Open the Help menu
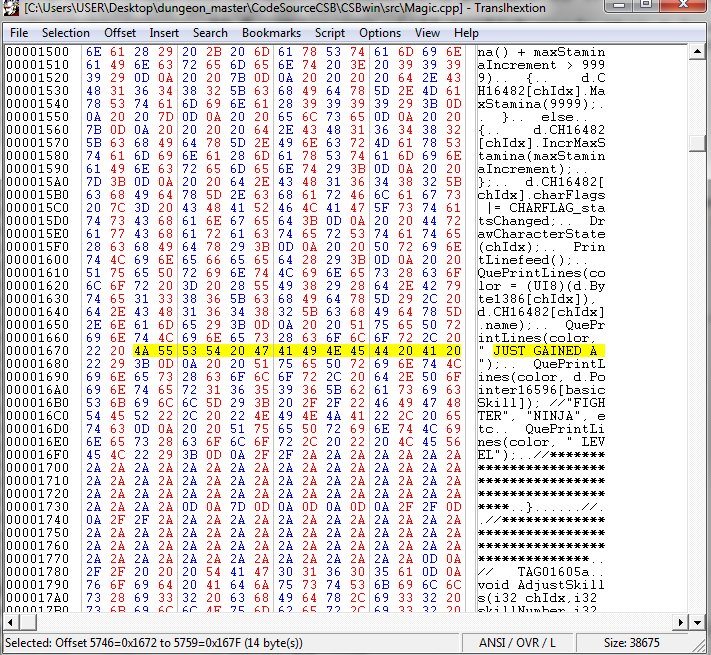This screenshot has height=655, width=711. (x=466, y=33)
